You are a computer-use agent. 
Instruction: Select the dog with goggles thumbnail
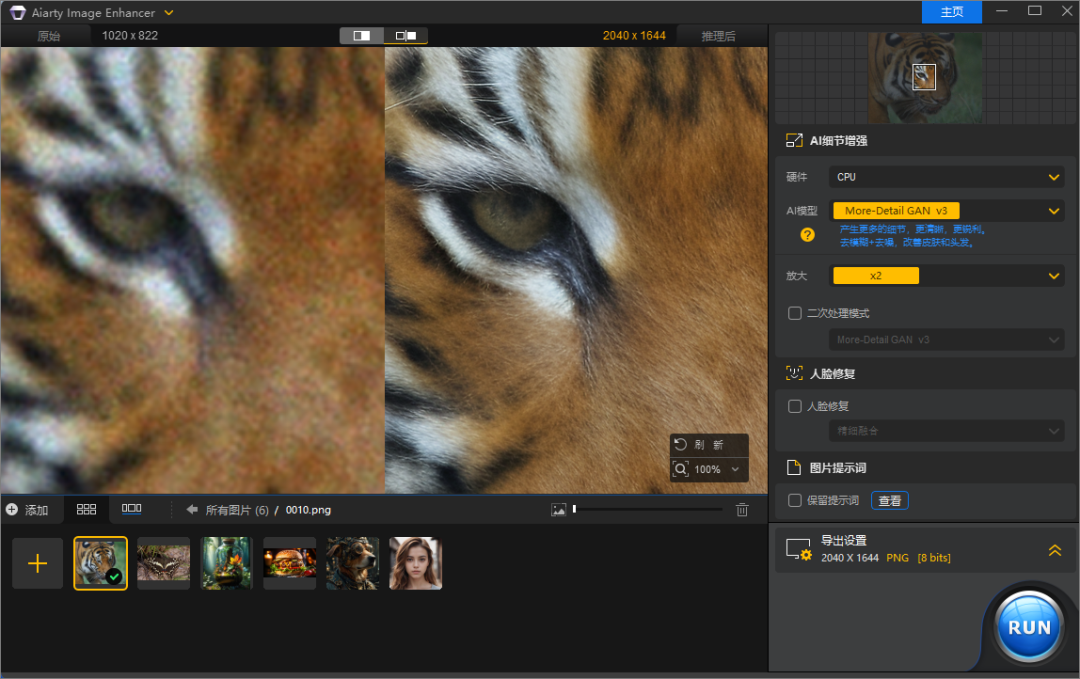click(x=353, y=563)
